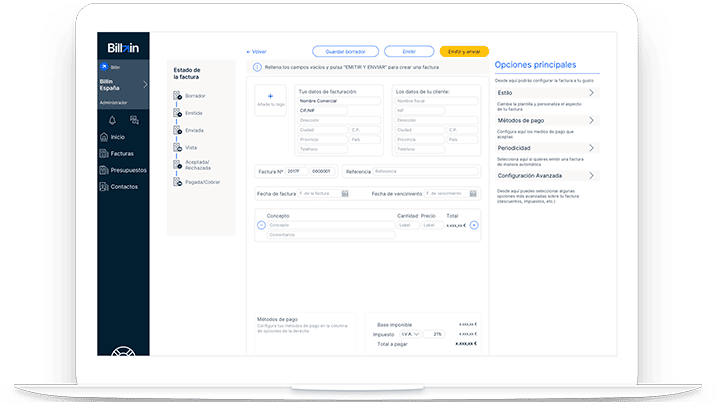Expand the Billin España account chevron
The image size is (716, 402).
[145, 85]
